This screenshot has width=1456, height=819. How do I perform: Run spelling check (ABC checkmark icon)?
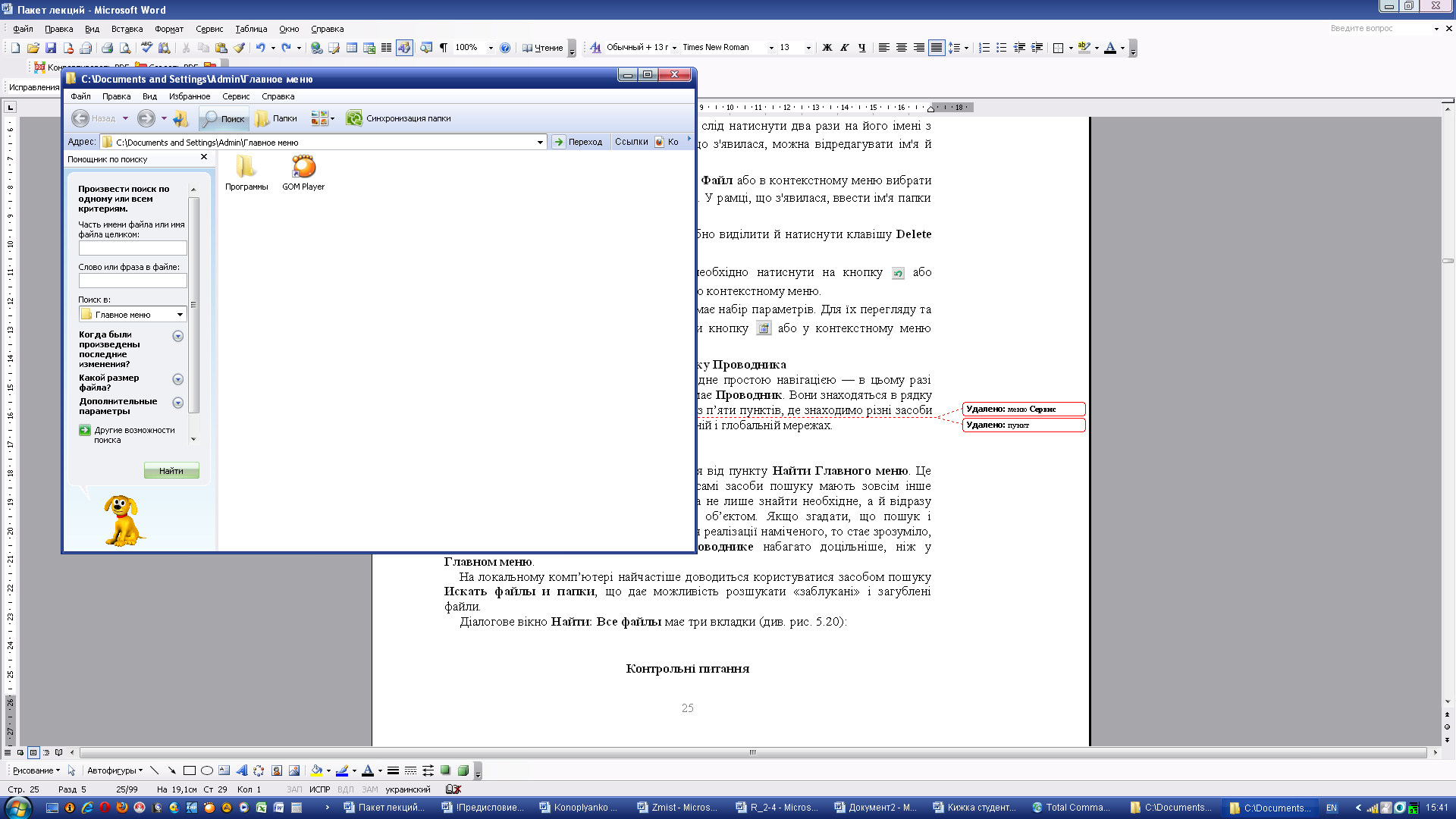click(146, 48)
